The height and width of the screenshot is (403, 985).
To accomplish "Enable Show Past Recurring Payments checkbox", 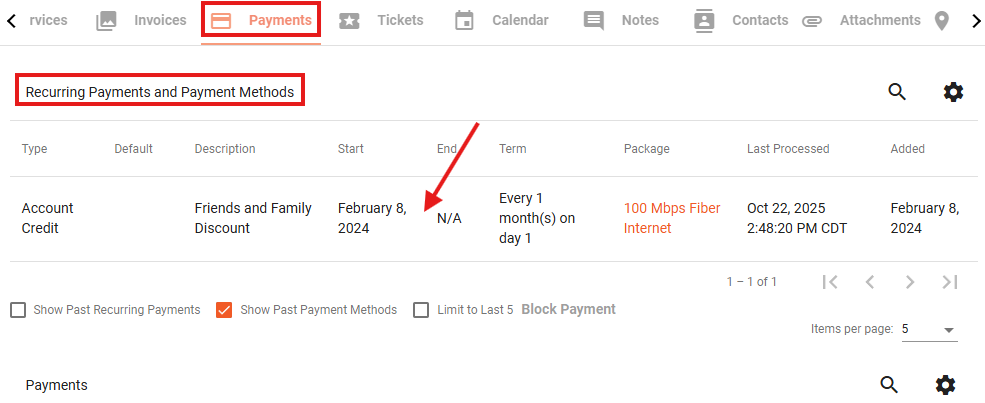I will (x=18, y=310).
